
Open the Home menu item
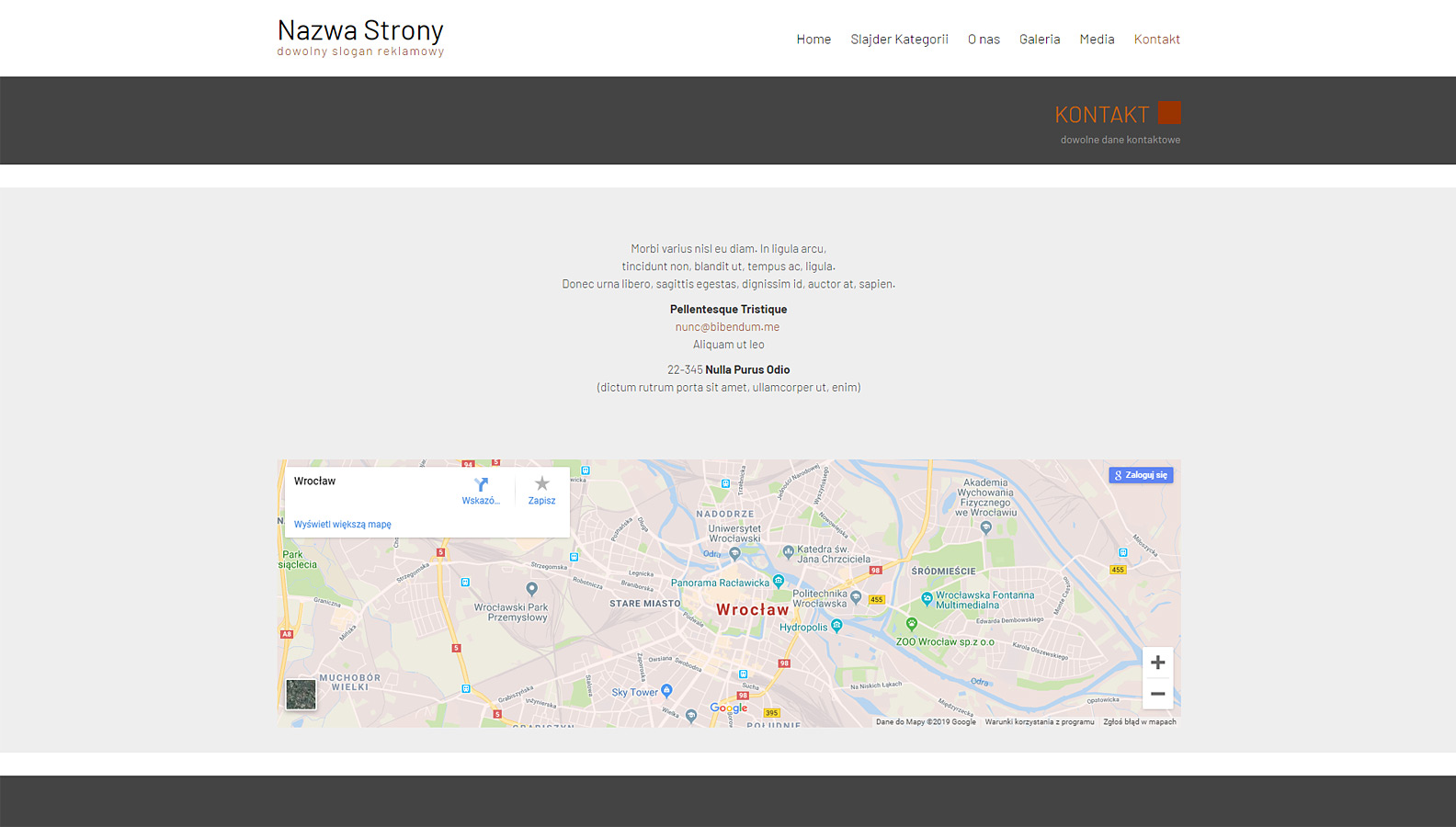click(x=813, y=40)
